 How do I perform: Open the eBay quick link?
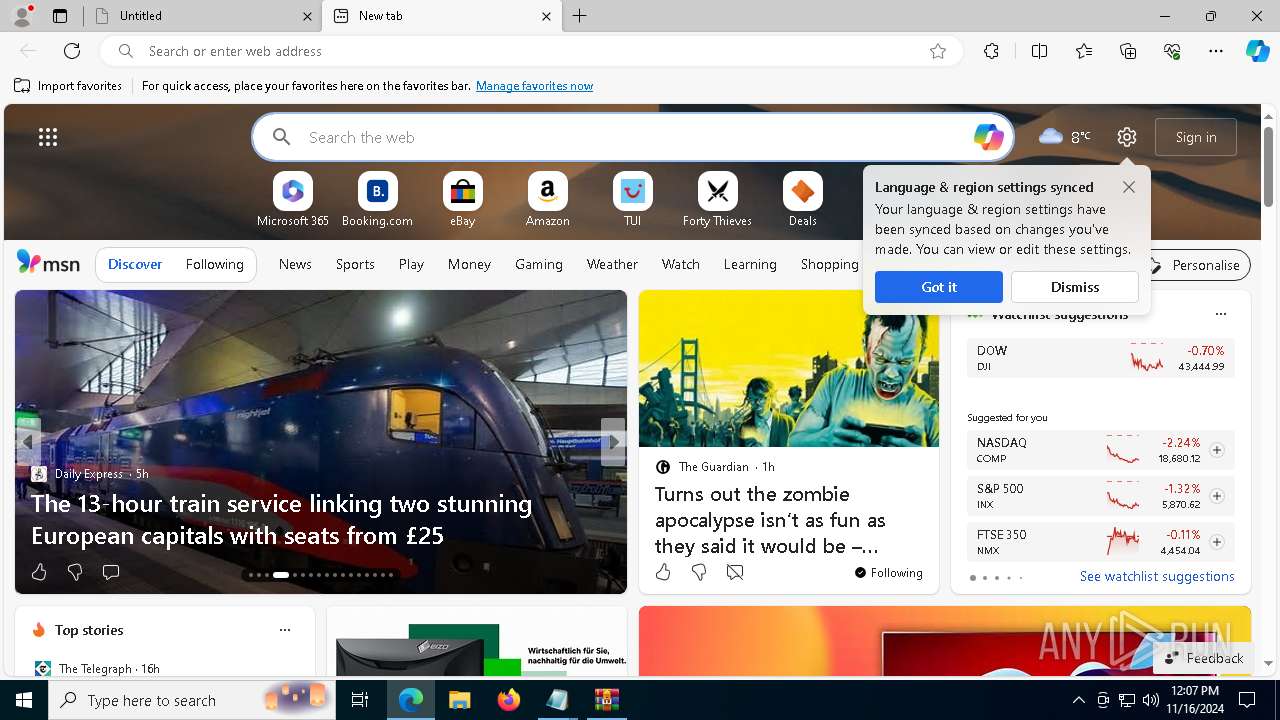pyautogui.click(x=462, y=200)
